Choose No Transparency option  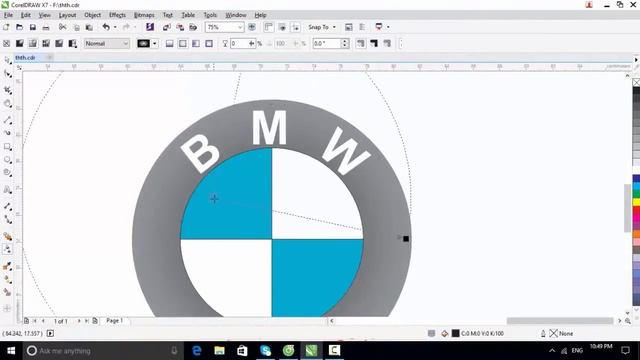coord(6,43)
